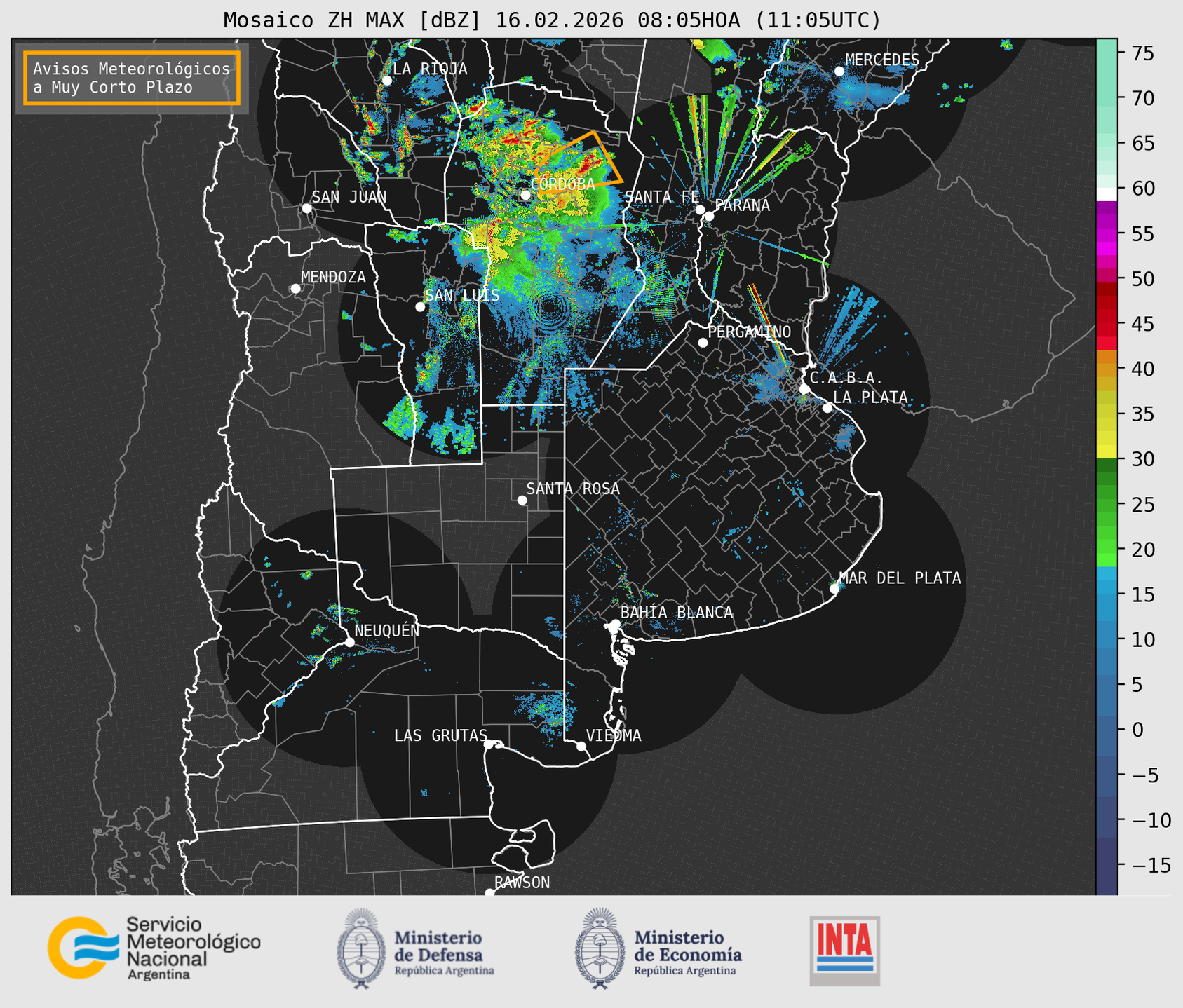The image size is (1183, 1008).
Task: Select the Viedma city marker
Action: click(x=581, y=746)
